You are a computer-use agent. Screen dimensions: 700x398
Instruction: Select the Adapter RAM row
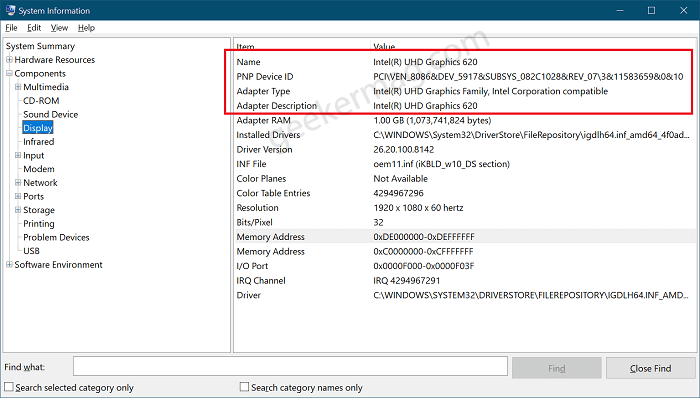click(x=465, y=120)
